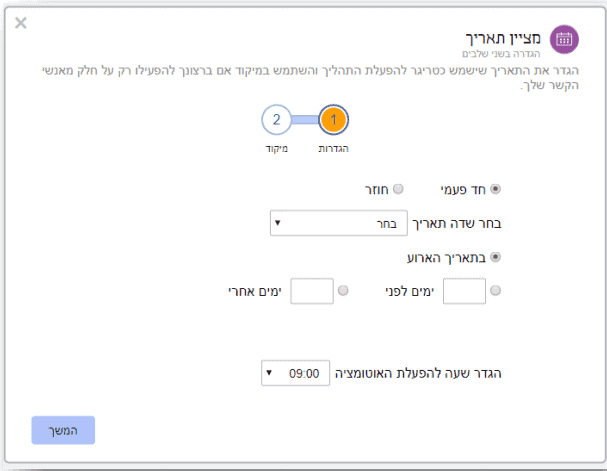Image resolution: width=607 pixels, height=471 pixels.
Task: Click the ימים אחרי number input
Action: point(312,291)
